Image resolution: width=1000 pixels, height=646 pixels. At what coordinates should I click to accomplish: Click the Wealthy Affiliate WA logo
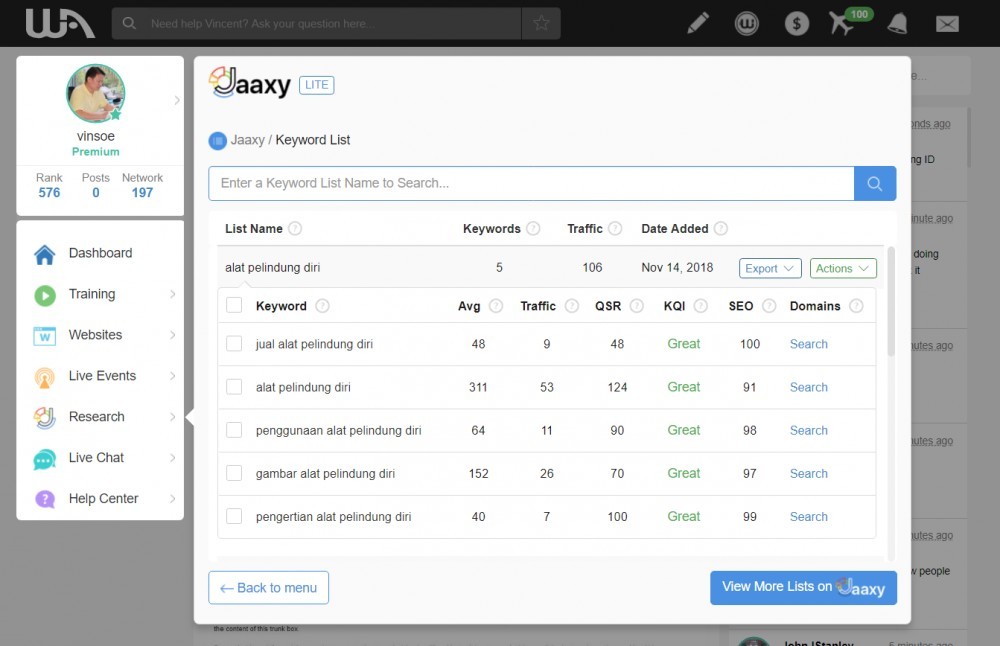(x=60, y=24)
